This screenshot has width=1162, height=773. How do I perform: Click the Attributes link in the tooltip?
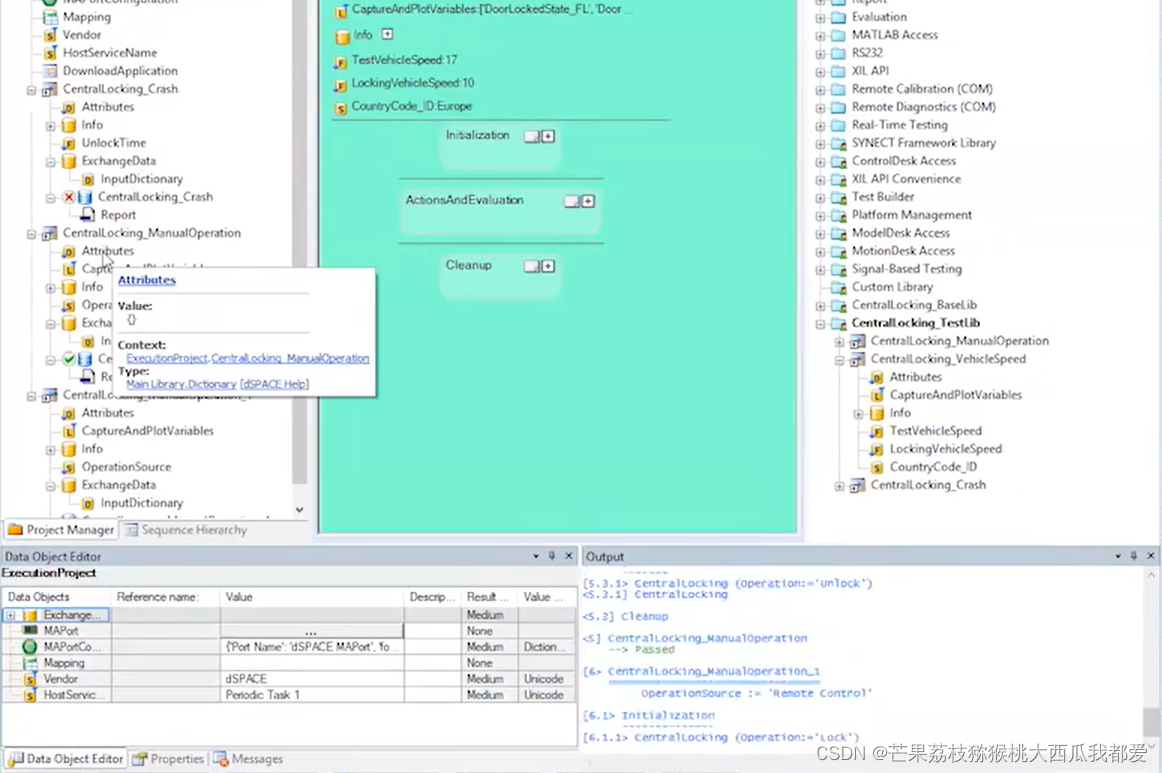click(x=147, y=280)
